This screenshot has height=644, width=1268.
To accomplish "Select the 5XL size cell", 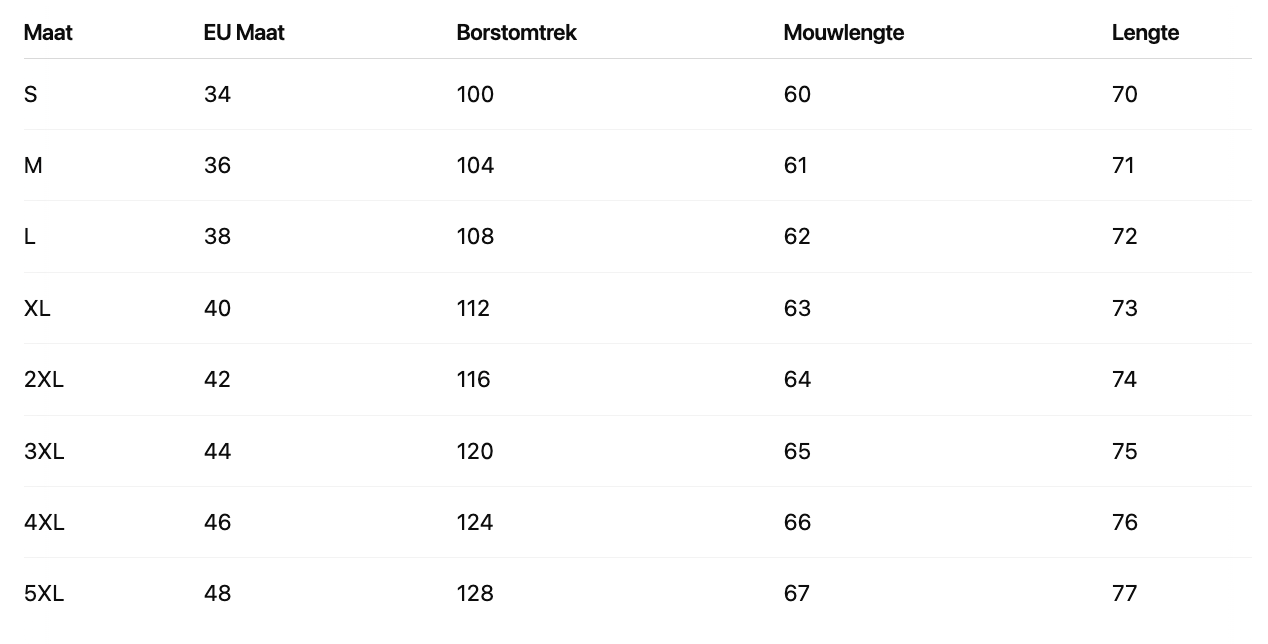I will [44, 594].
